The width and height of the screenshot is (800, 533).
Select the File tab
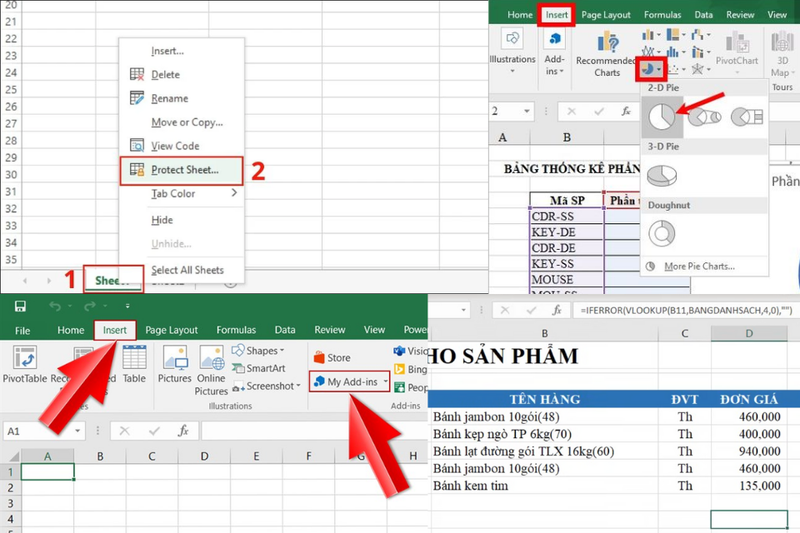[x=22, y=331]
